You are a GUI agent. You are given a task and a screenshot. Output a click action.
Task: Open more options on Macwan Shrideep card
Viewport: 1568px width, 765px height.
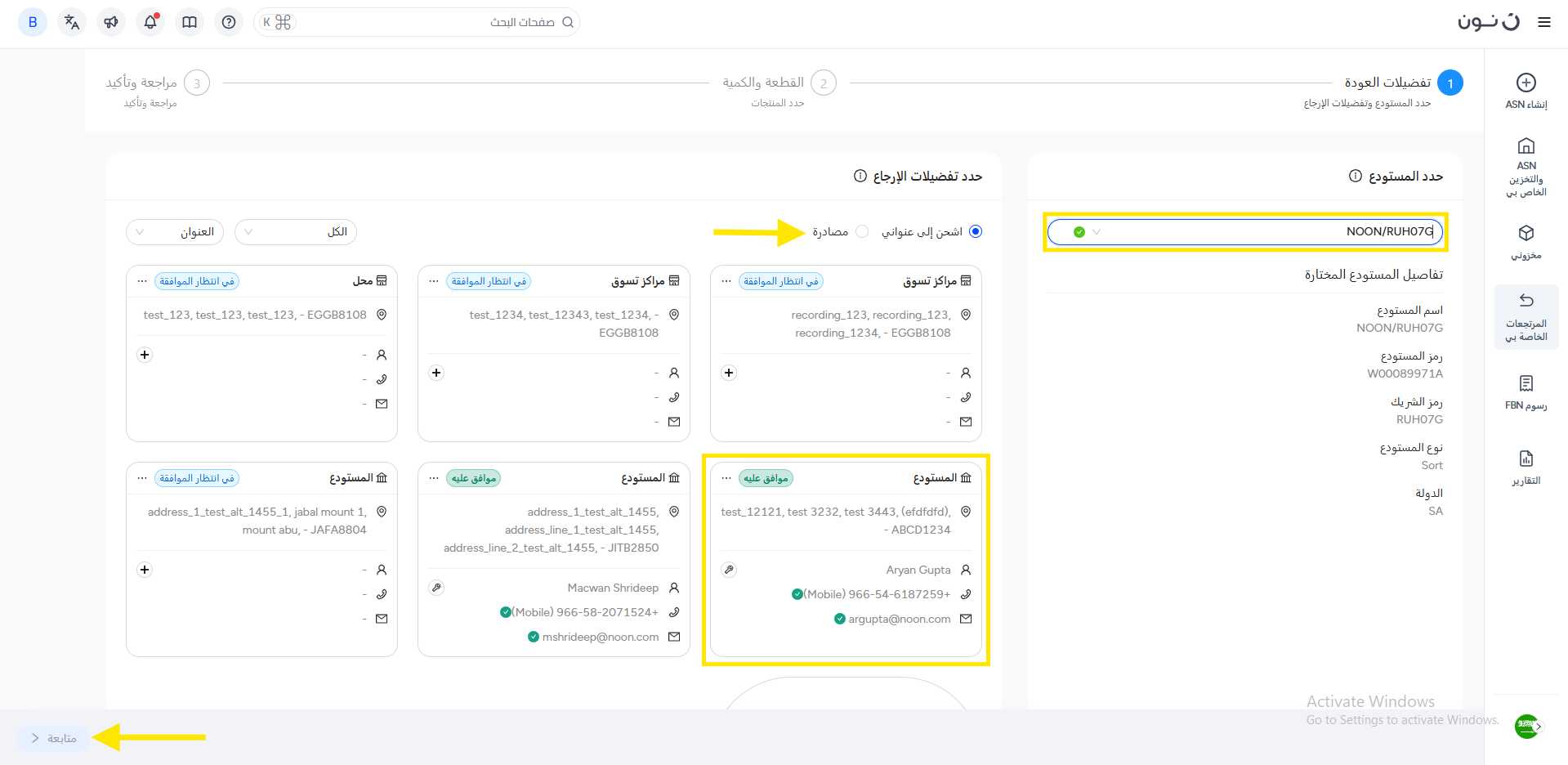(434, 478)
